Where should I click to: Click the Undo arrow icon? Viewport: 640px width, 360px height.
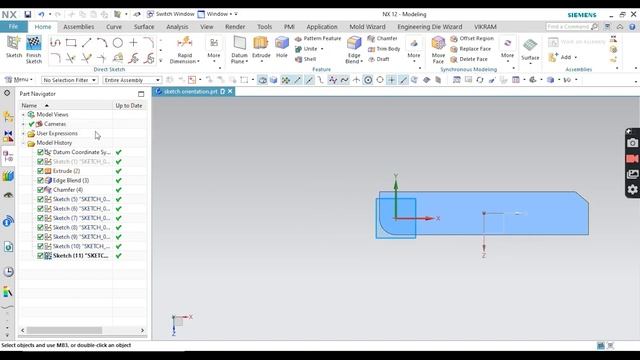tap(41, 14)
